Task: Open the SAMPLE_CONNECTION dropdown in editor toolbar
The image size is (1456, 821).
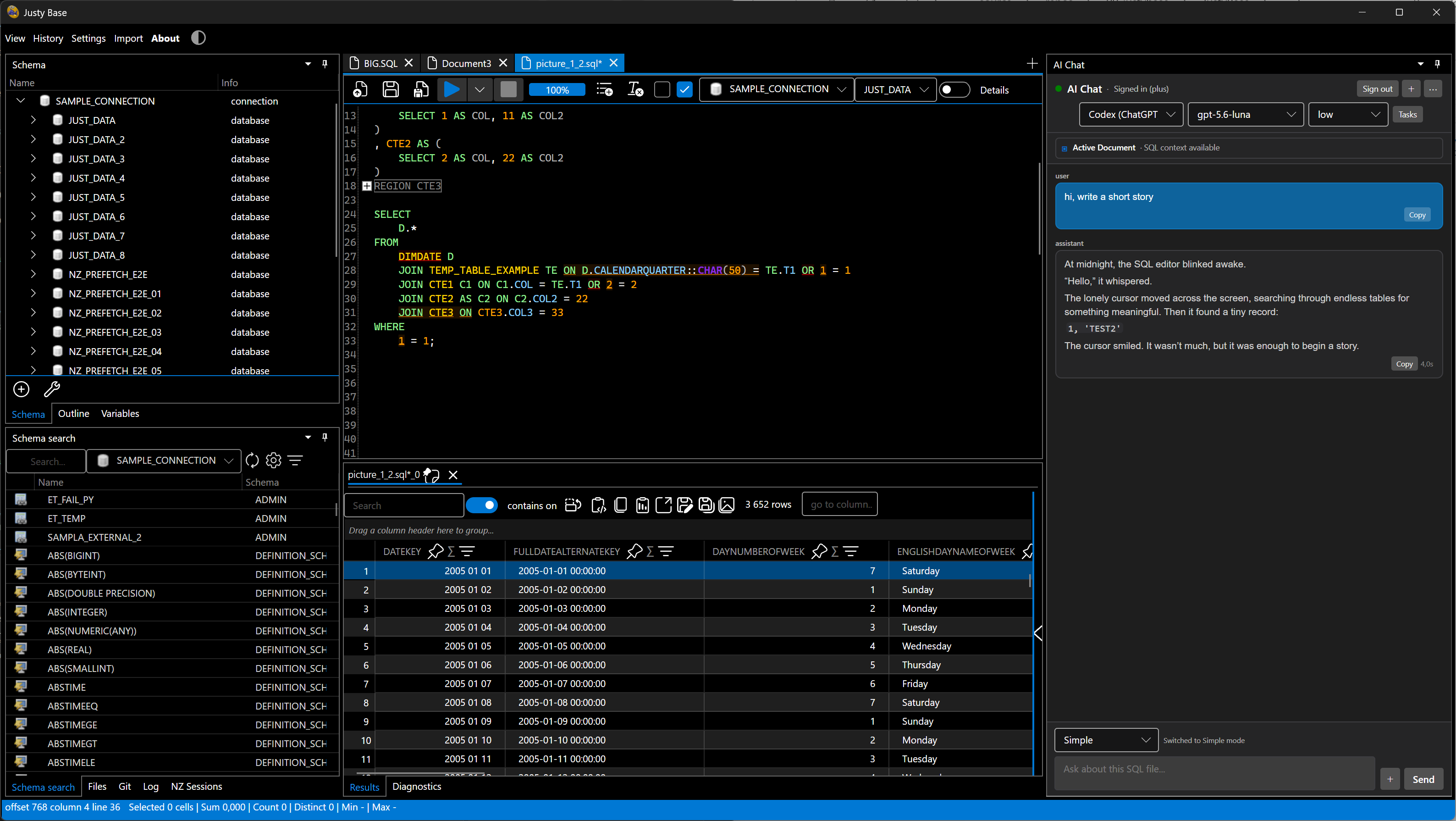Action: click(x=776, y=89)
